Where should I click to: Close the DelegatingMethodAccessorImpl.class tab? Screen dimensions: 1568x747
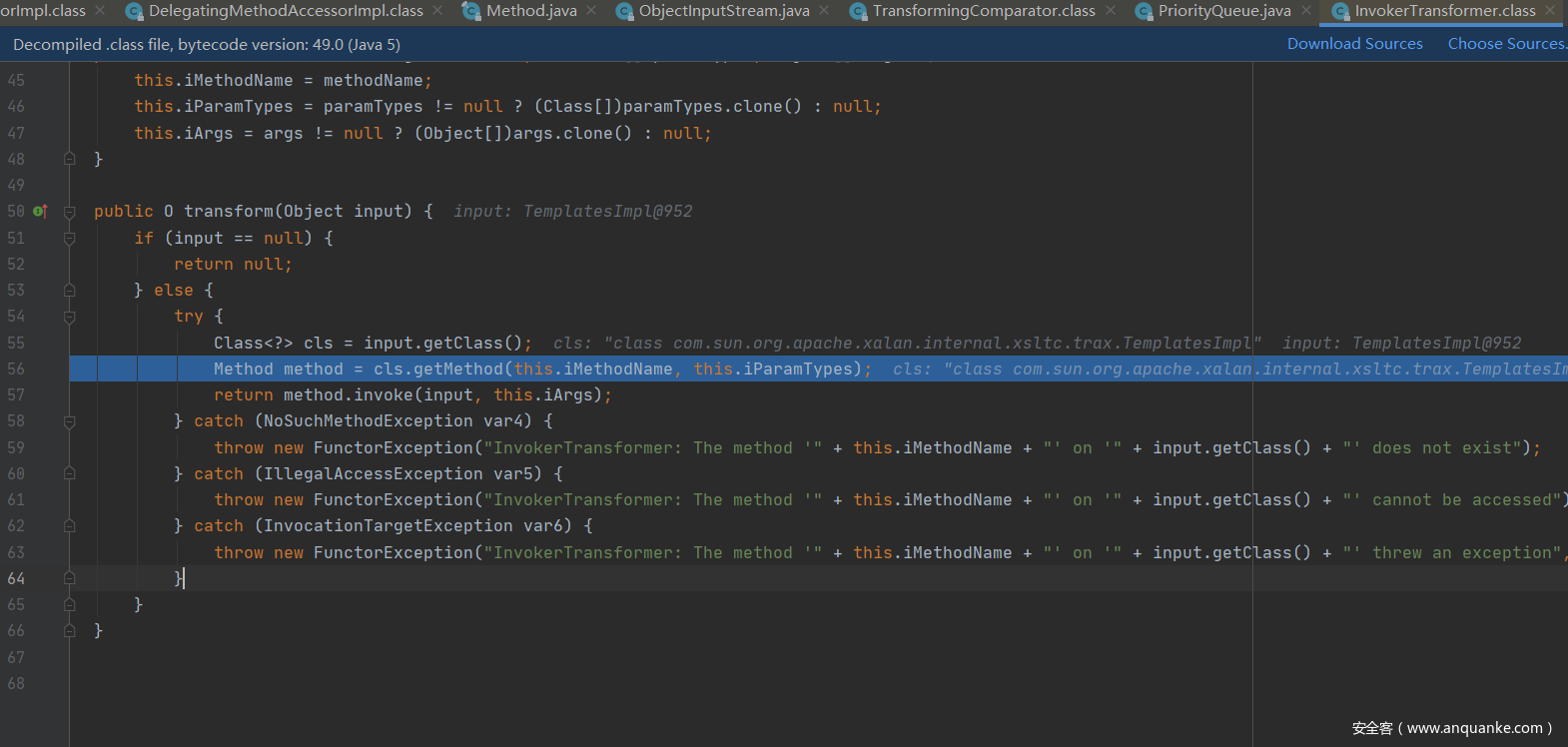437,10
